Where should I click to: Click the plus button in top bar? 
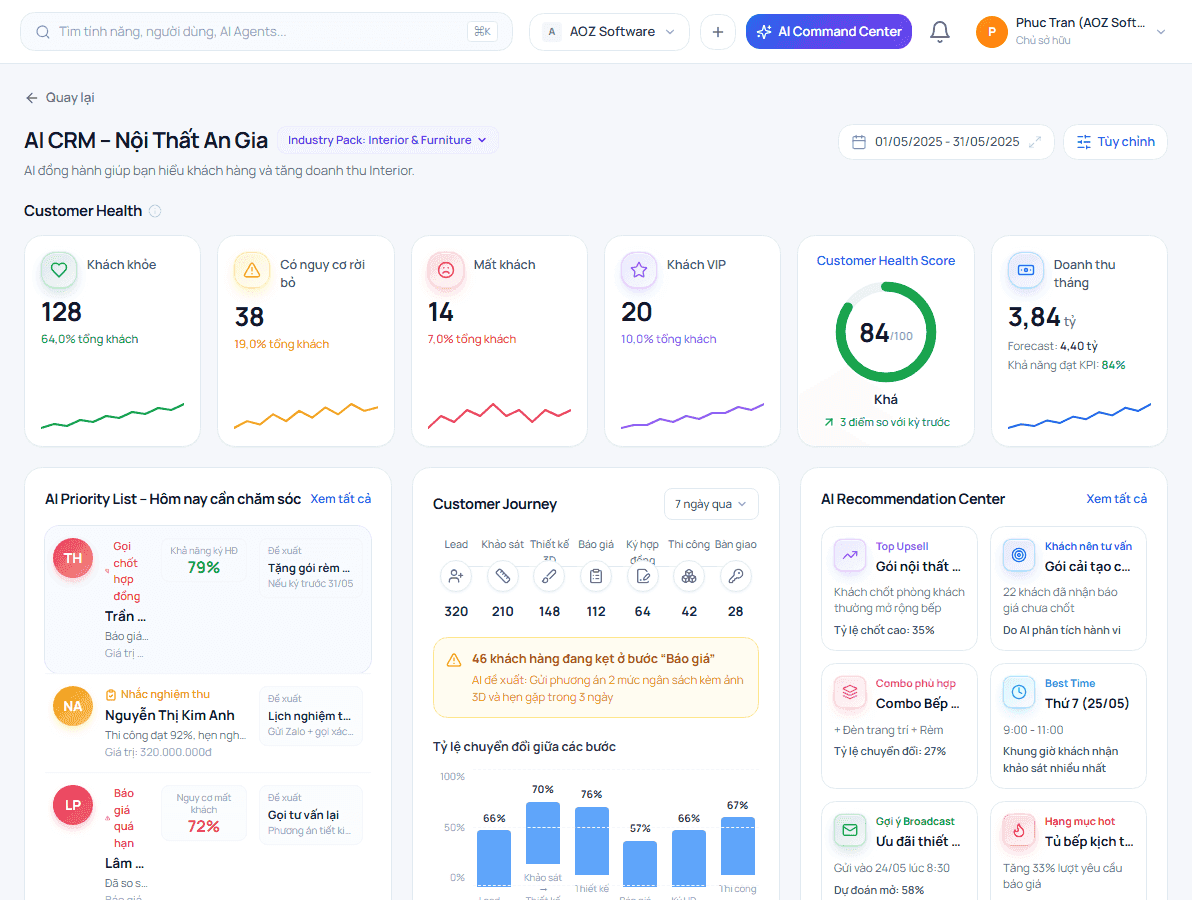[x=718, y=32]
